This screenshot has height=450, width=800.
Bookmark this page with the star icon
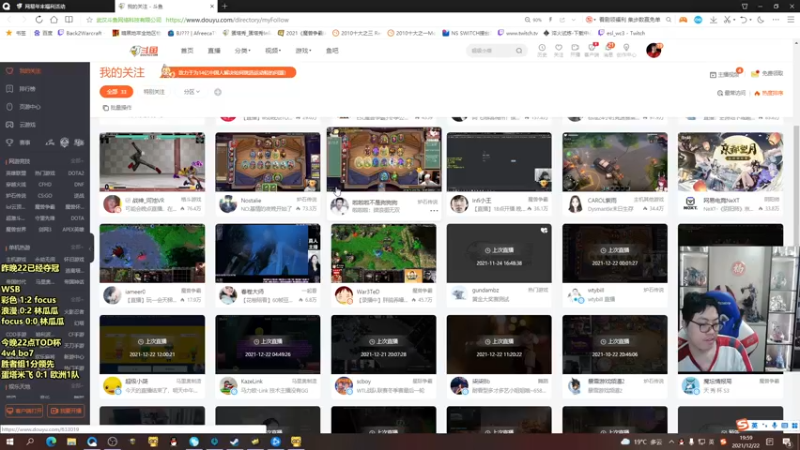coord(89,20)
